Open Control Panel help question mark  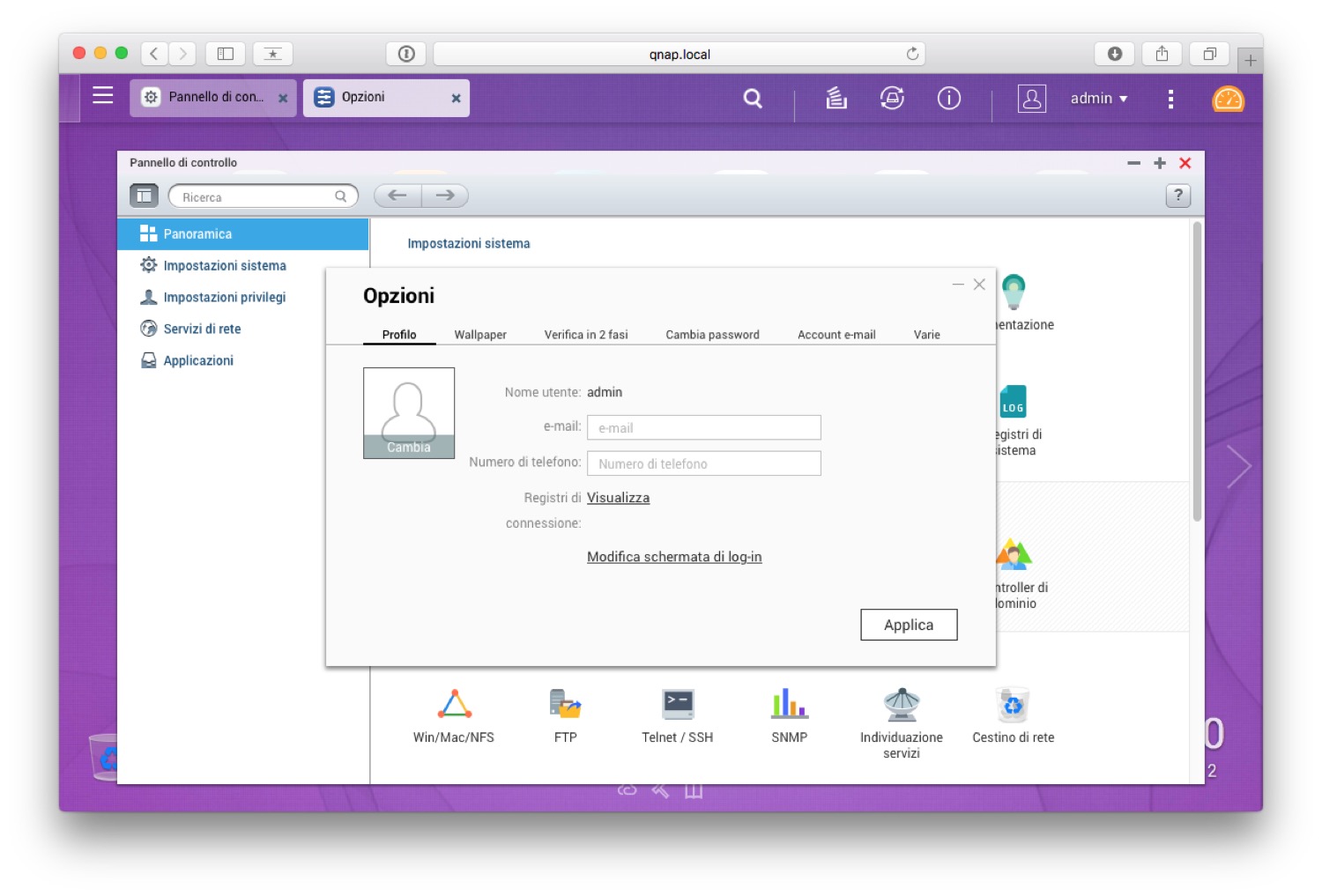(1178, 196)
